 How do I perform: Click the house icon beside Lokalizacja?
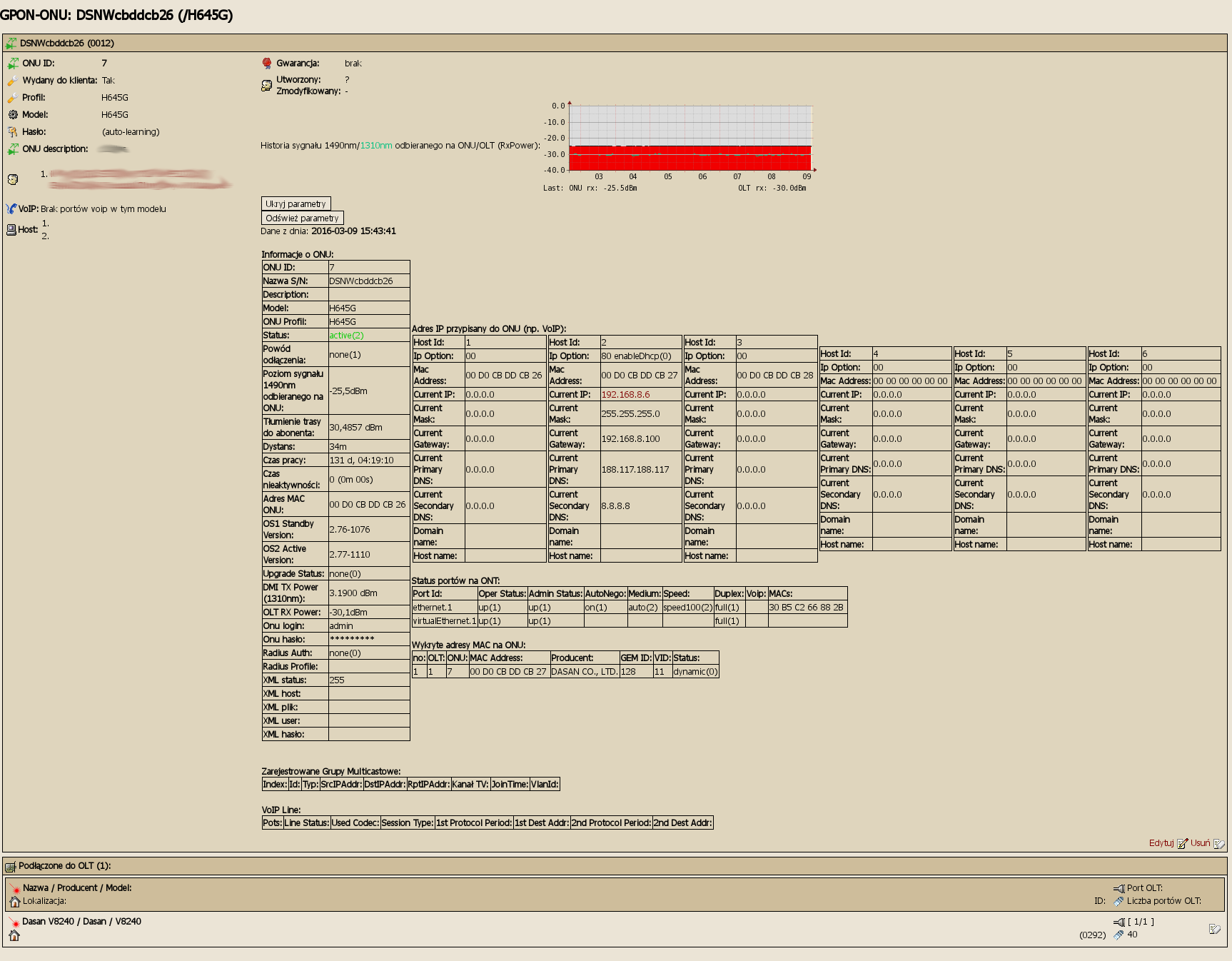[x=15, y=902]
